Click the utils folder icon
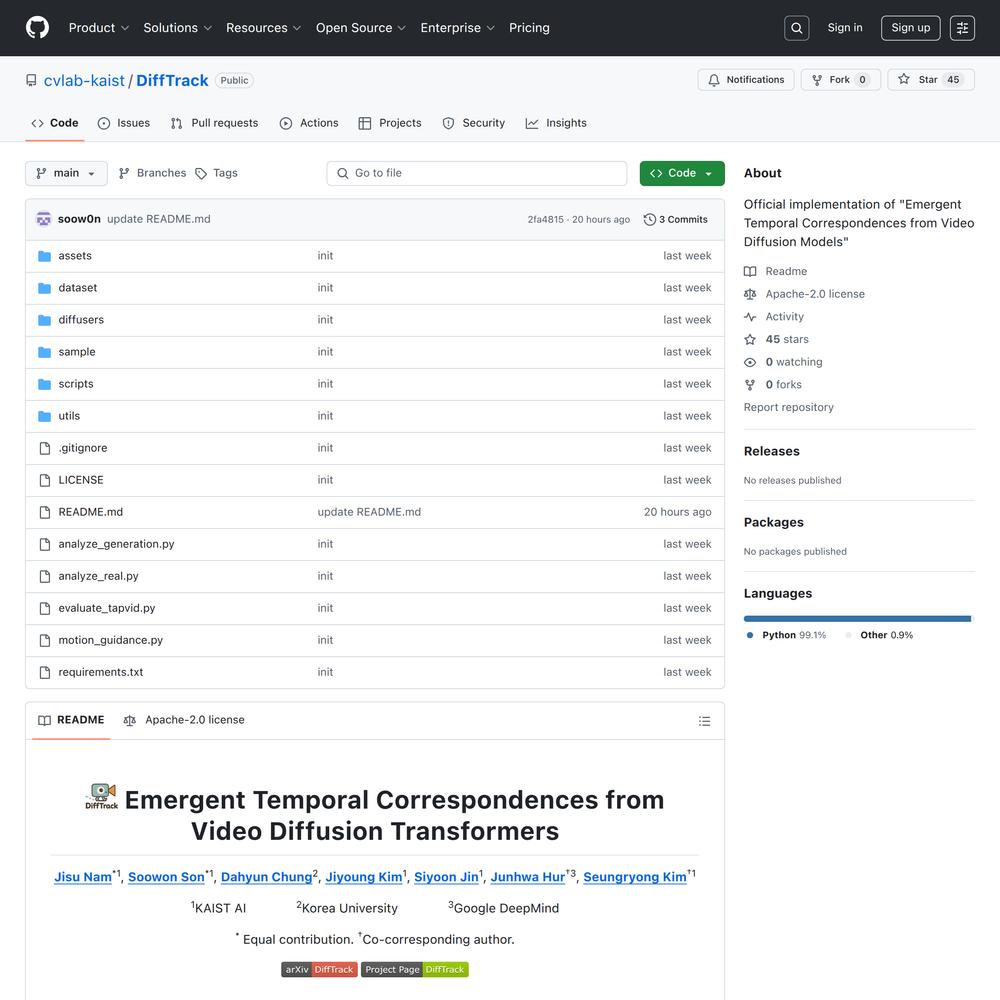Image resolution: width=1000 pixels, height=1000 pixels. pyautogui.click(x=45, y=416)
